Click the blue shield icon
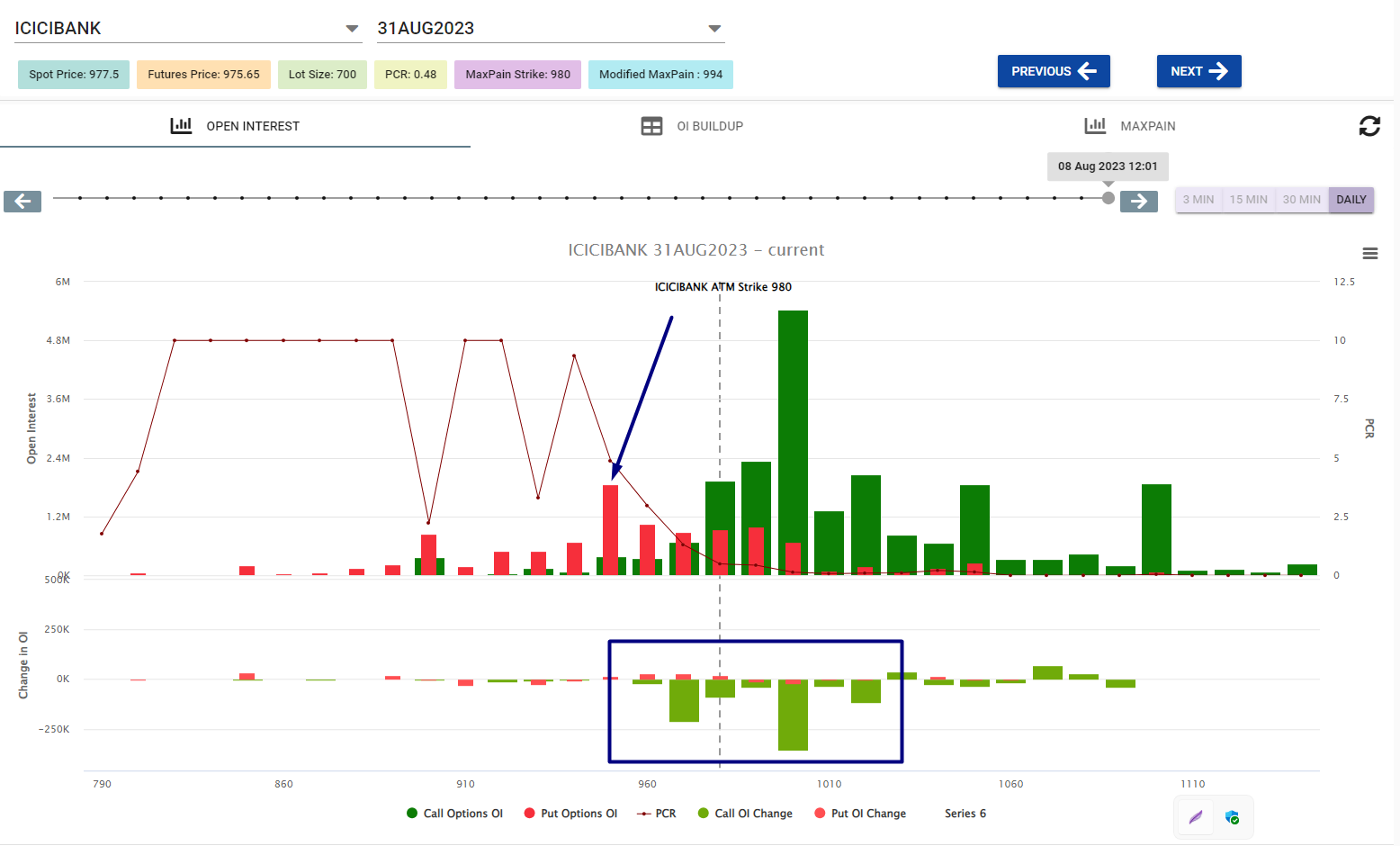 click(x=1232, y=817)
